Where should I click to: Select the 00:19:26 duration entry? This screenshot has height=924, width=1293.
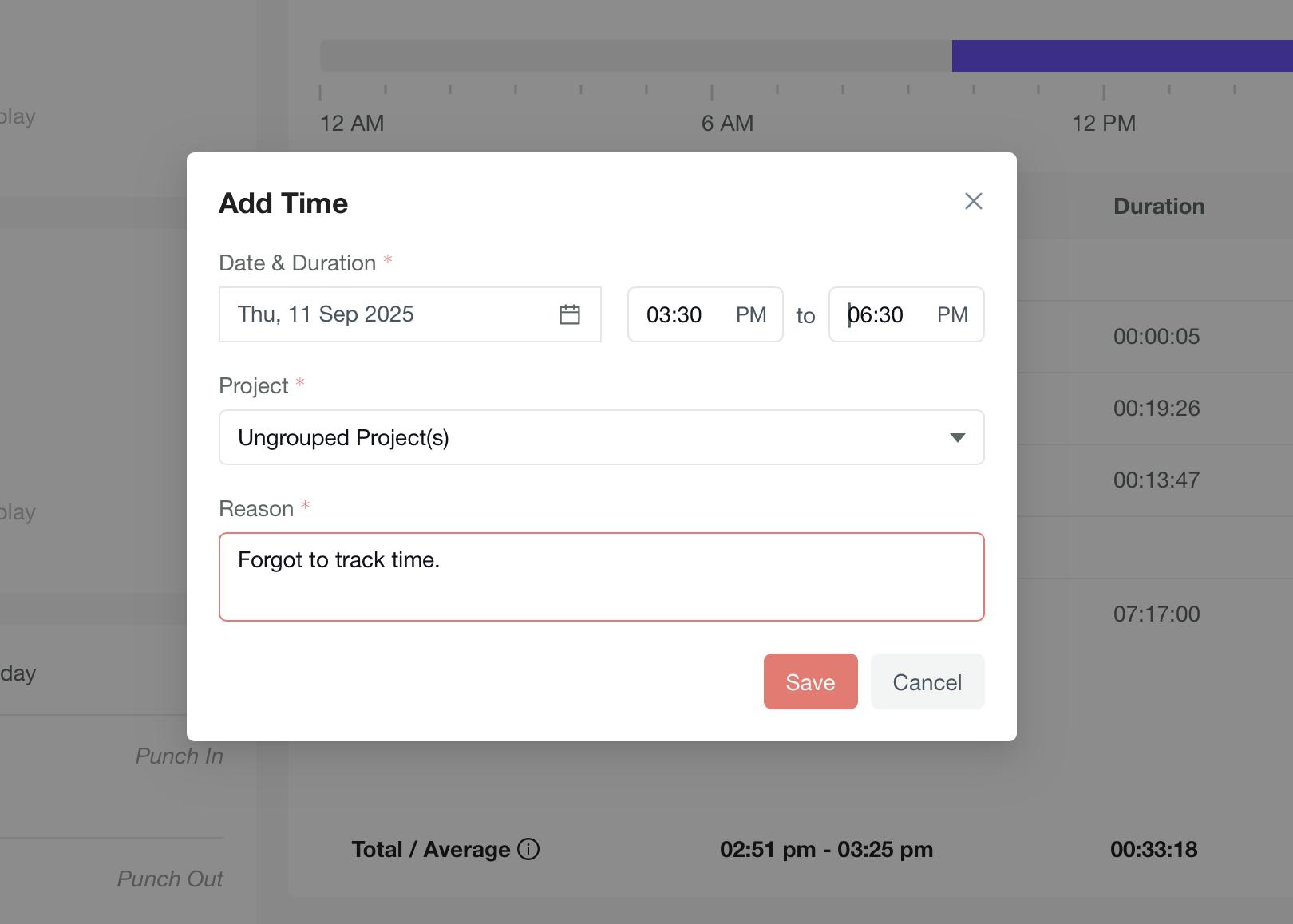[1157, 409]
